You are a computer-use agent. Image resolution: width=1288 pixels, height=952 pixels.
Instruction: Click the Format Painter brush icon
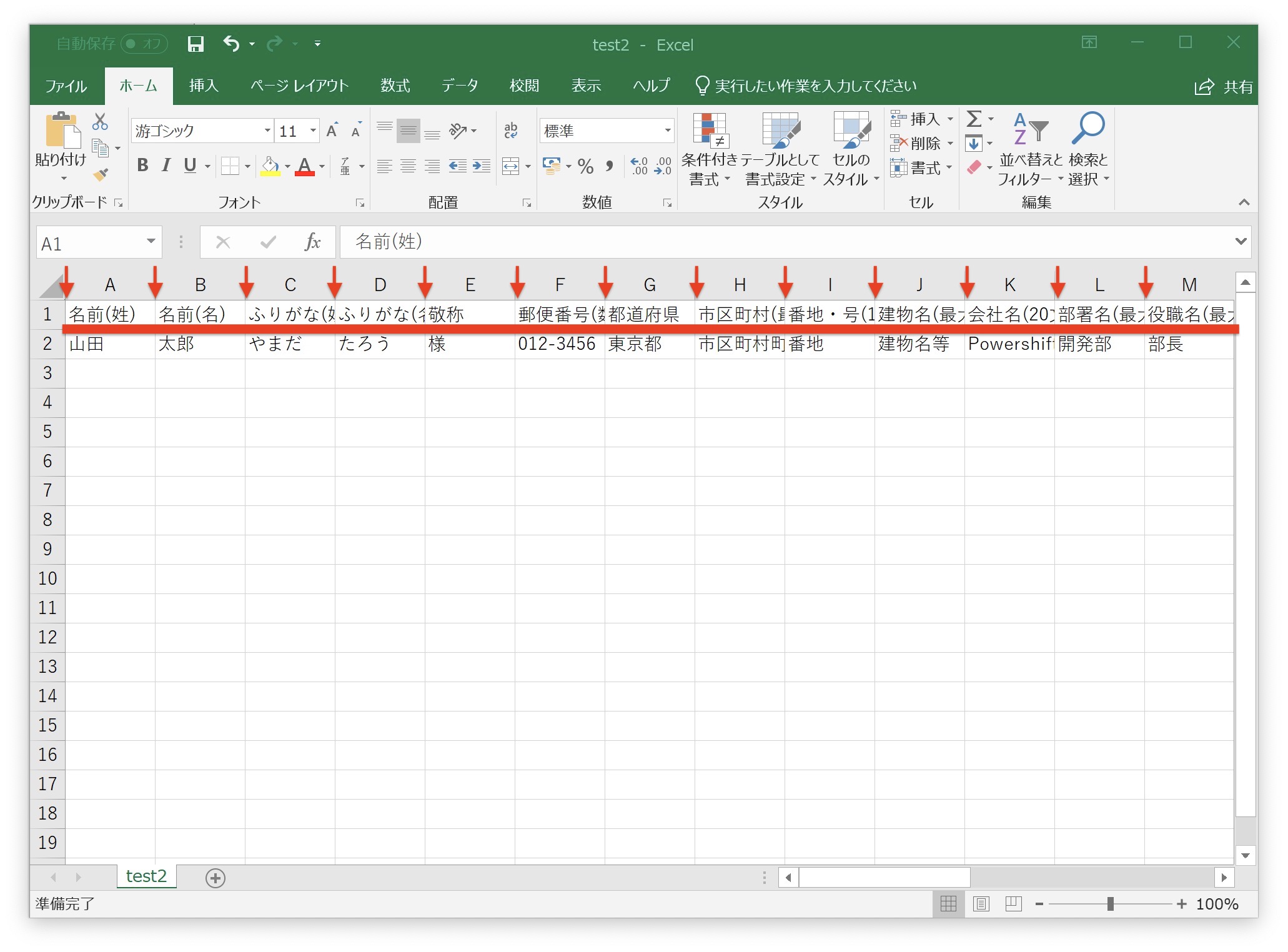101,175
